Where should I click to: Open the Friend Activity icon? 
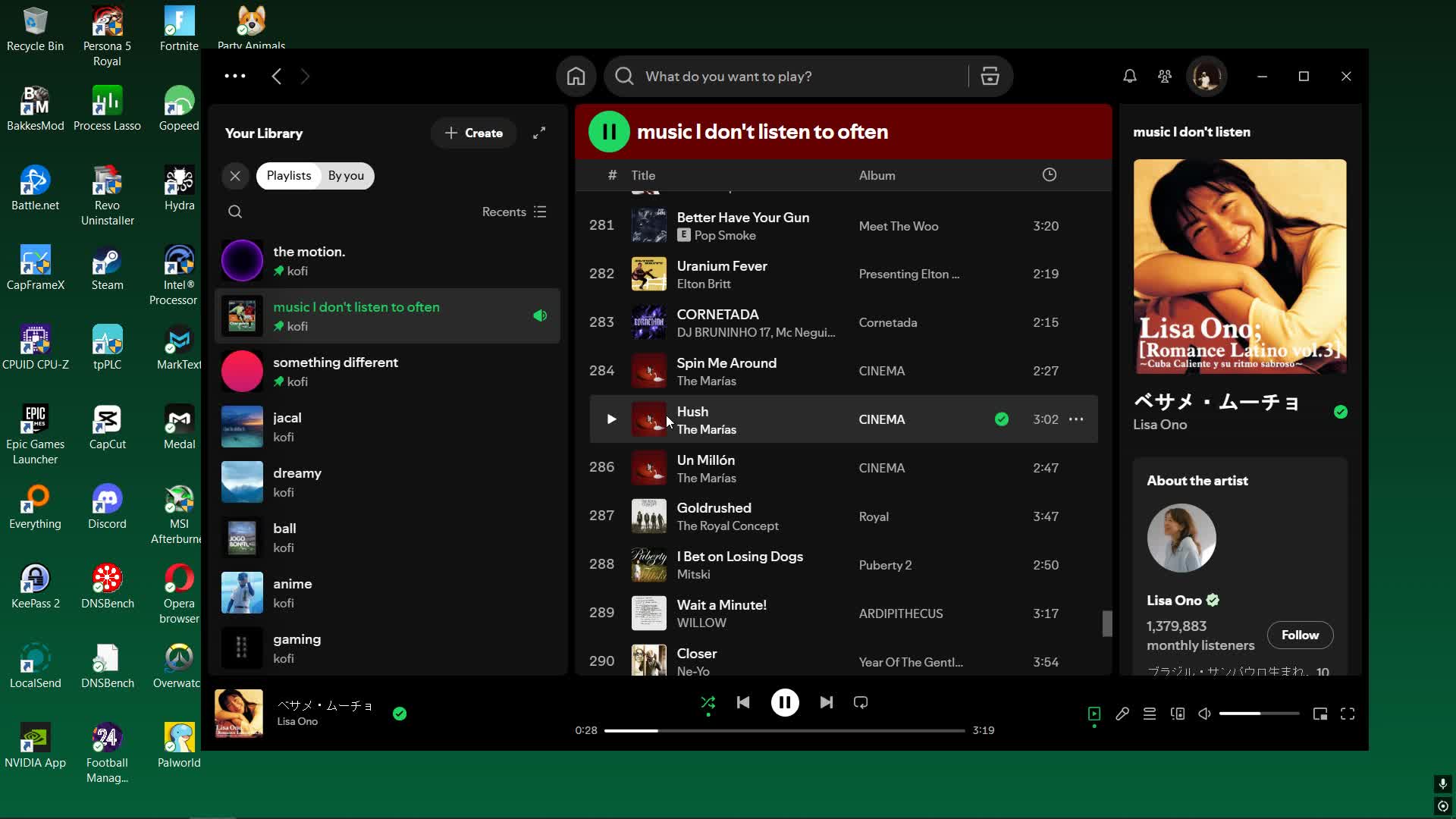point(1165,77)
